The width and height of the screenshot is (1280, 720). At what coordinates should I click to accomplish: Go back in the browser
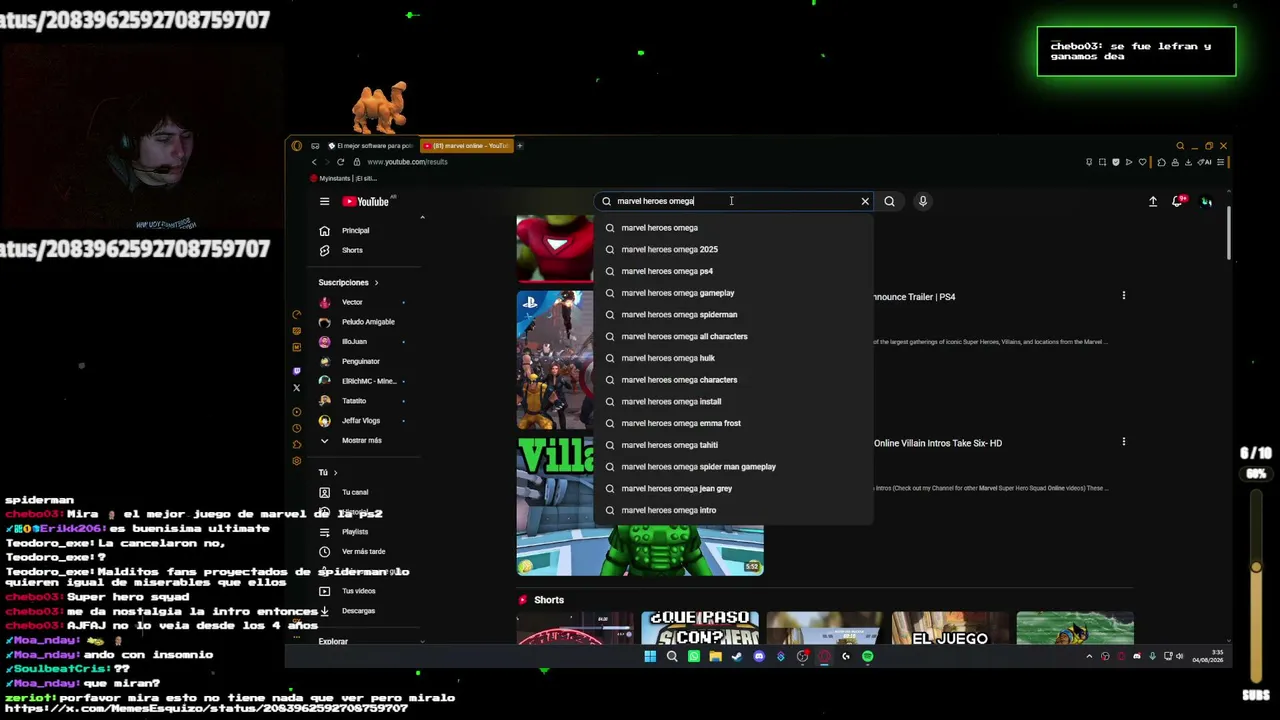pyautogui.click(x=314, y=162)
